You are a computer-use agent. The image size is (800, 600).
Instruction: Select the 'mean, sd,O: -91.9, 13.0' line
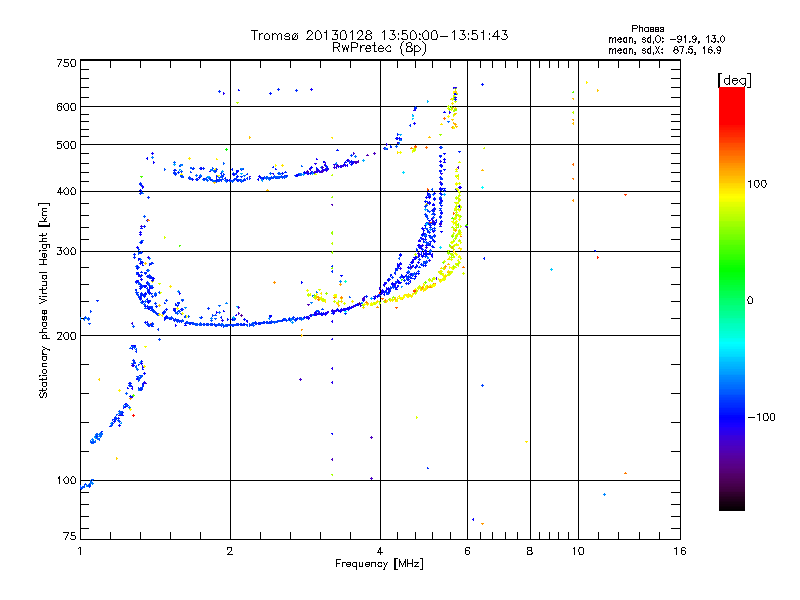[666, 39]
